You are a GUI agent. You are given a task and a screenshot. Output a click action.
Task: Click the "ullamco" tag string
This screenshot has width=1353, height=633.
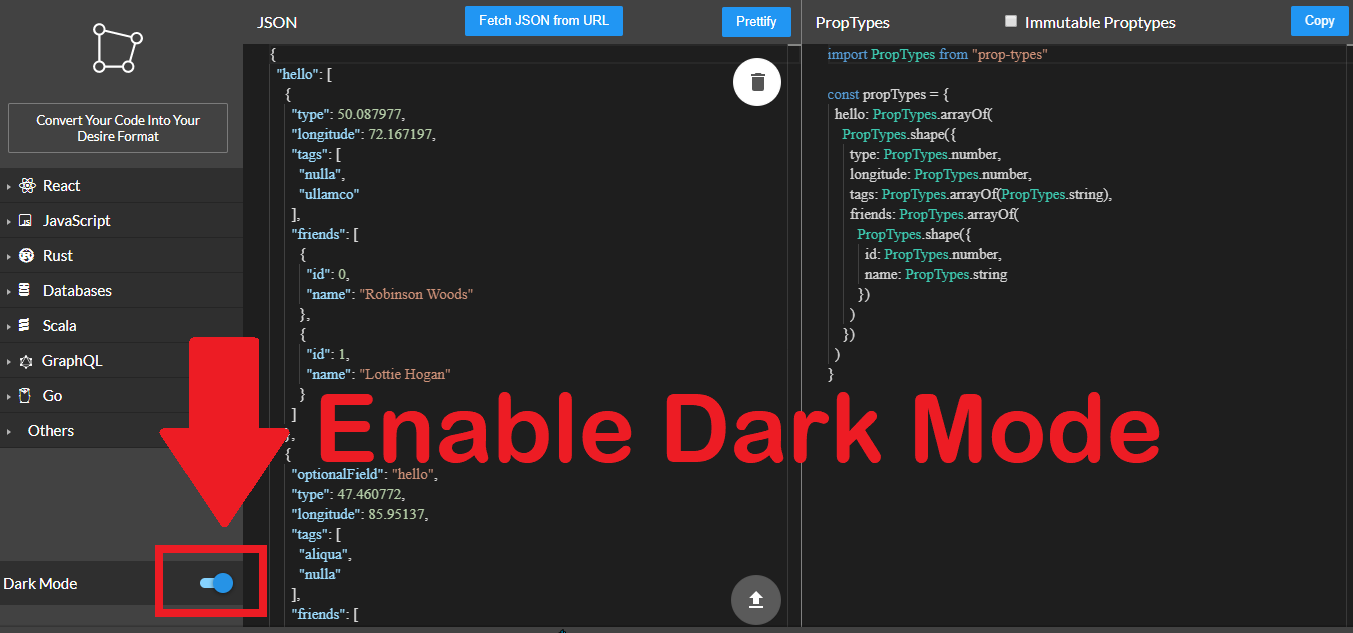329,194
